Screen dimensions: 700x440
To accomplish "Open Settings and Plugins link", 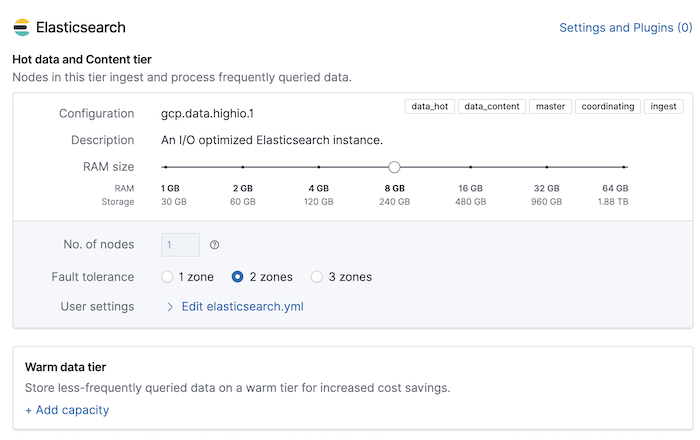I will pyautogui.click(x=625, y=28).
